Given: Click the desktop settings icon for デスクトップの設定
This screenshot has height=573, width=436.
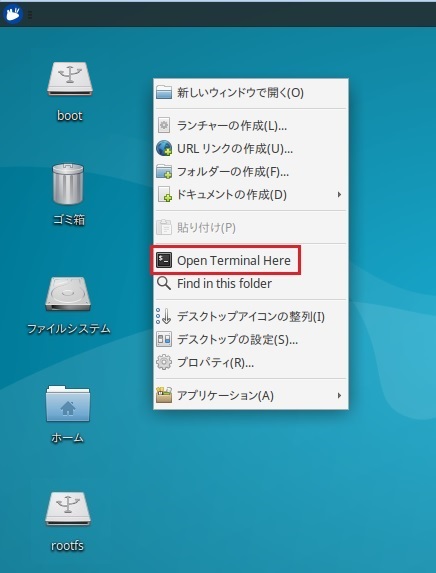Looking at the screenshot, I should (164, 339).
